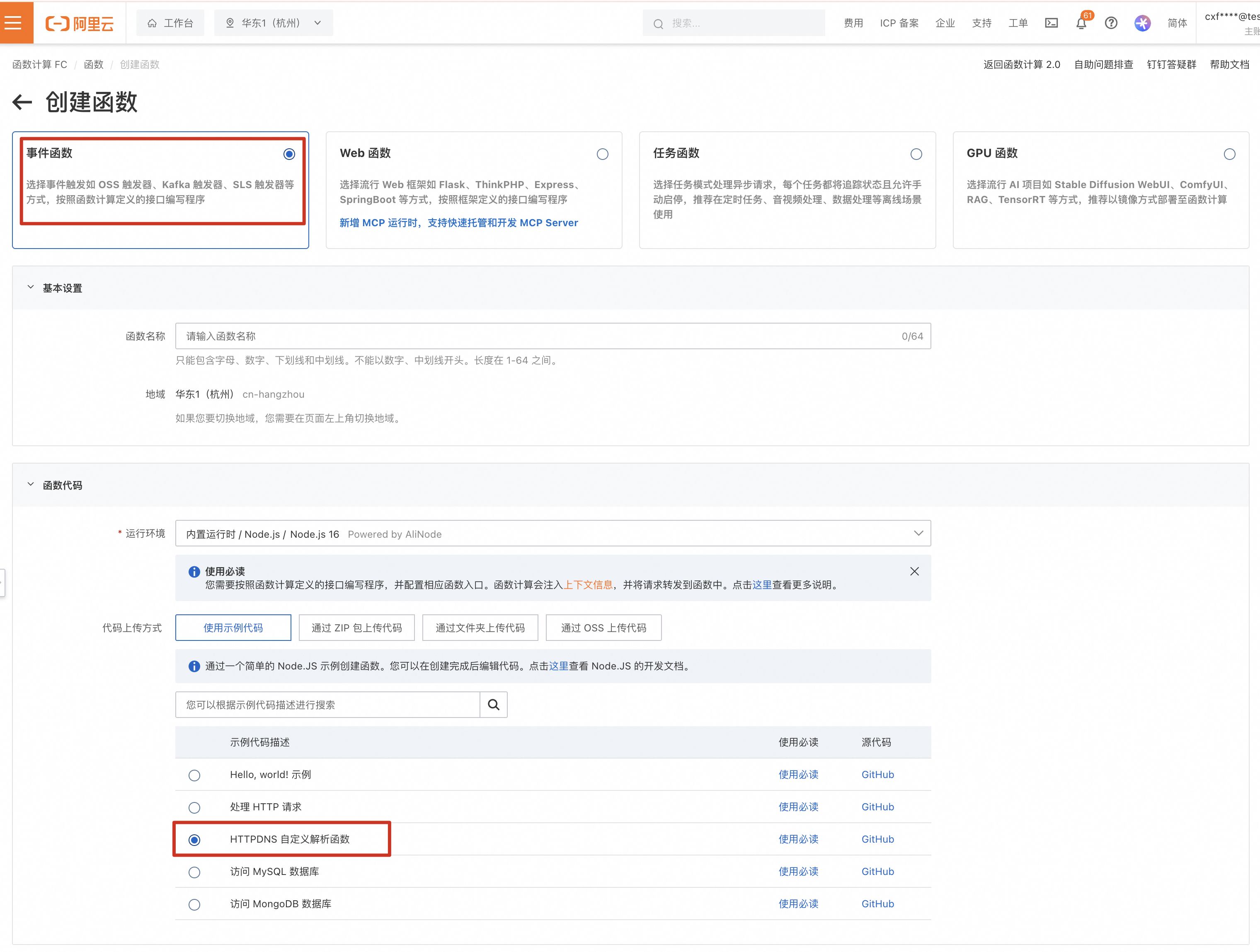Click the back arrow beside 创建函数
This screenshot has height=952, width=1260.
(x=22, y=102)
